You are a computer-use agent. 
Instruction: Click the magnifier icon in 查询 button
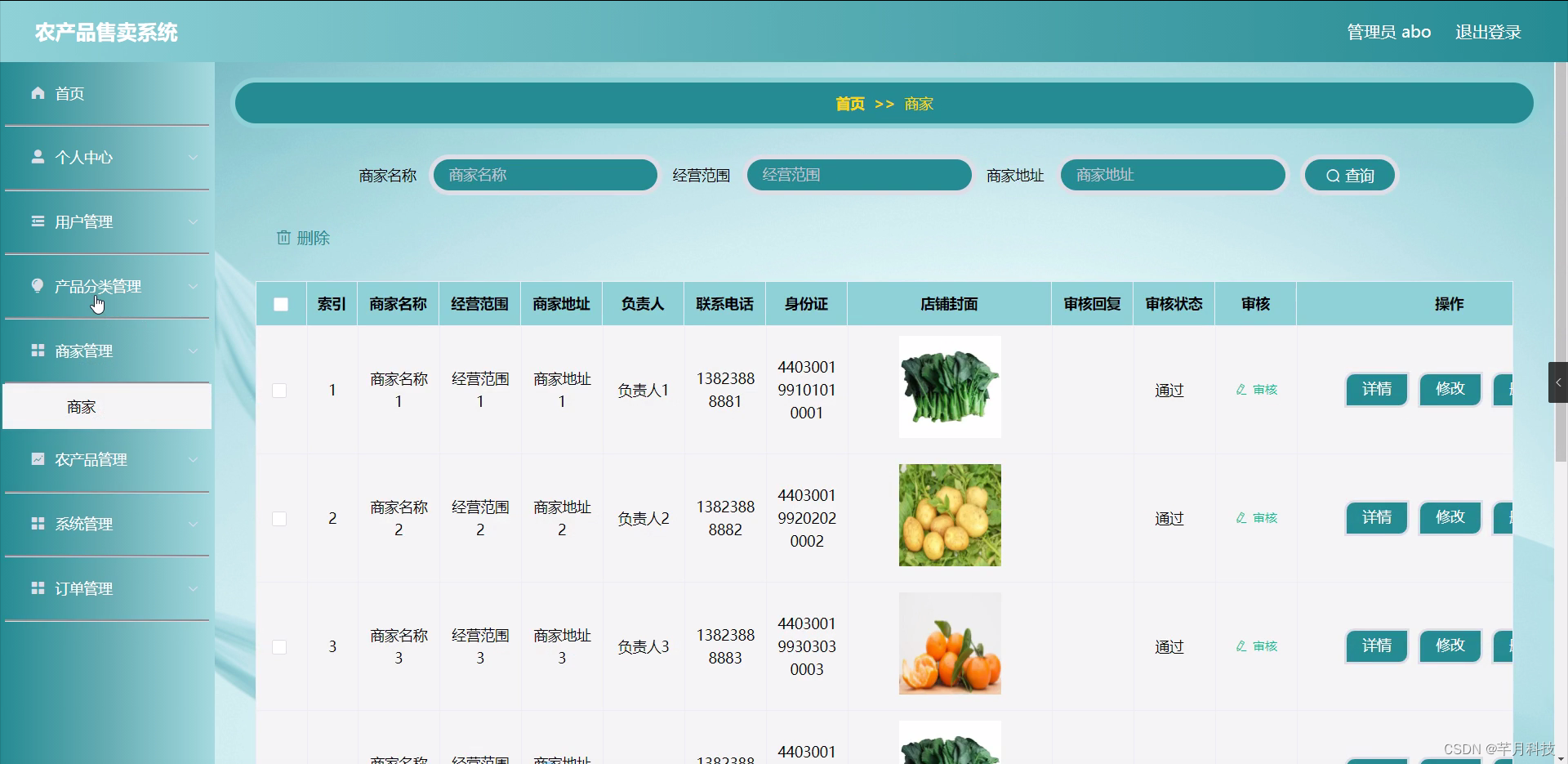tap(1332, 175)
